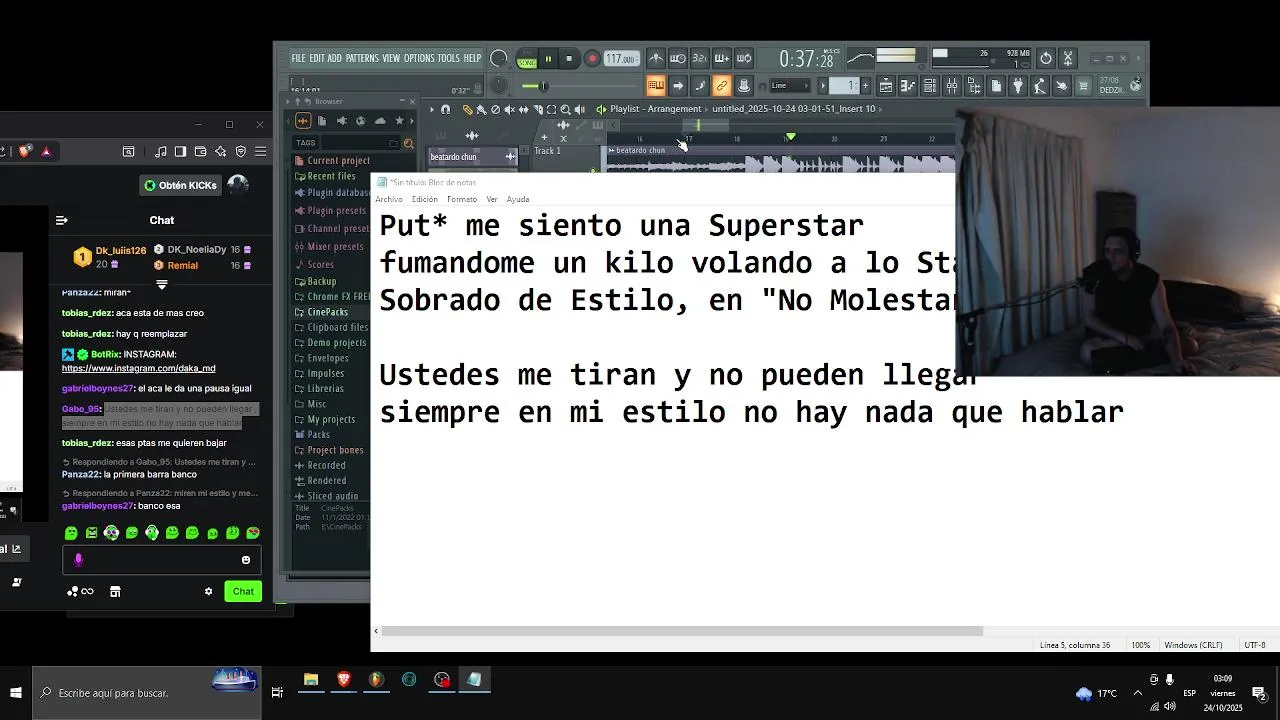Close the FL Studio Browser panel
Screen dimensions: 1280x720
click(412, 101)
